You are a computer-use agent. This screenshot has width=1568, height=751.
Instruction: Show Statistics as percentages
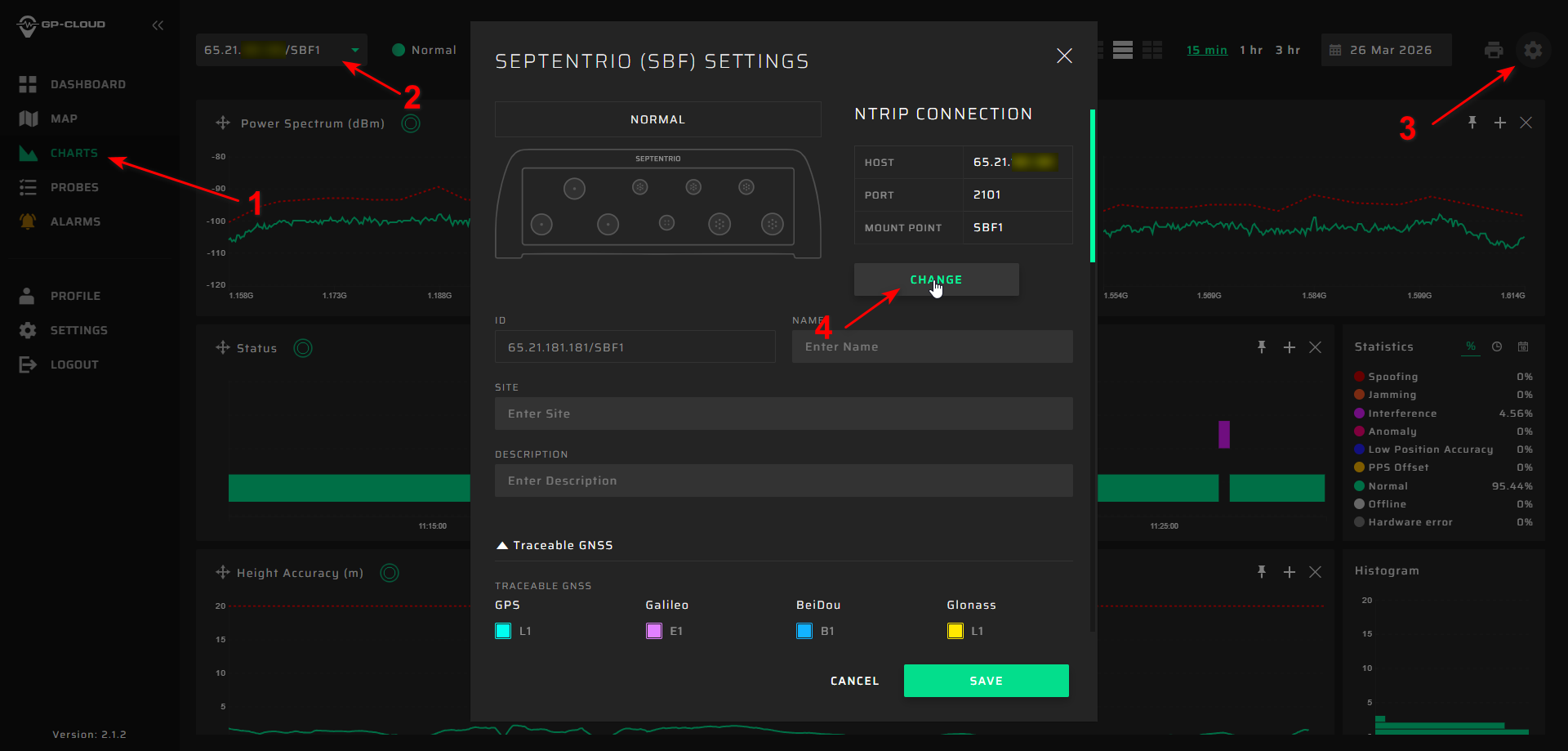tap(1471, 346)
